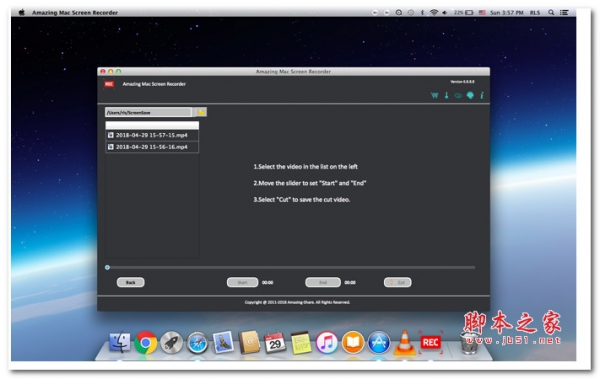Click instruction '2.Move the slider to set'
The width and height of the screenshot is (600, 379).
[x=310, y=183]
